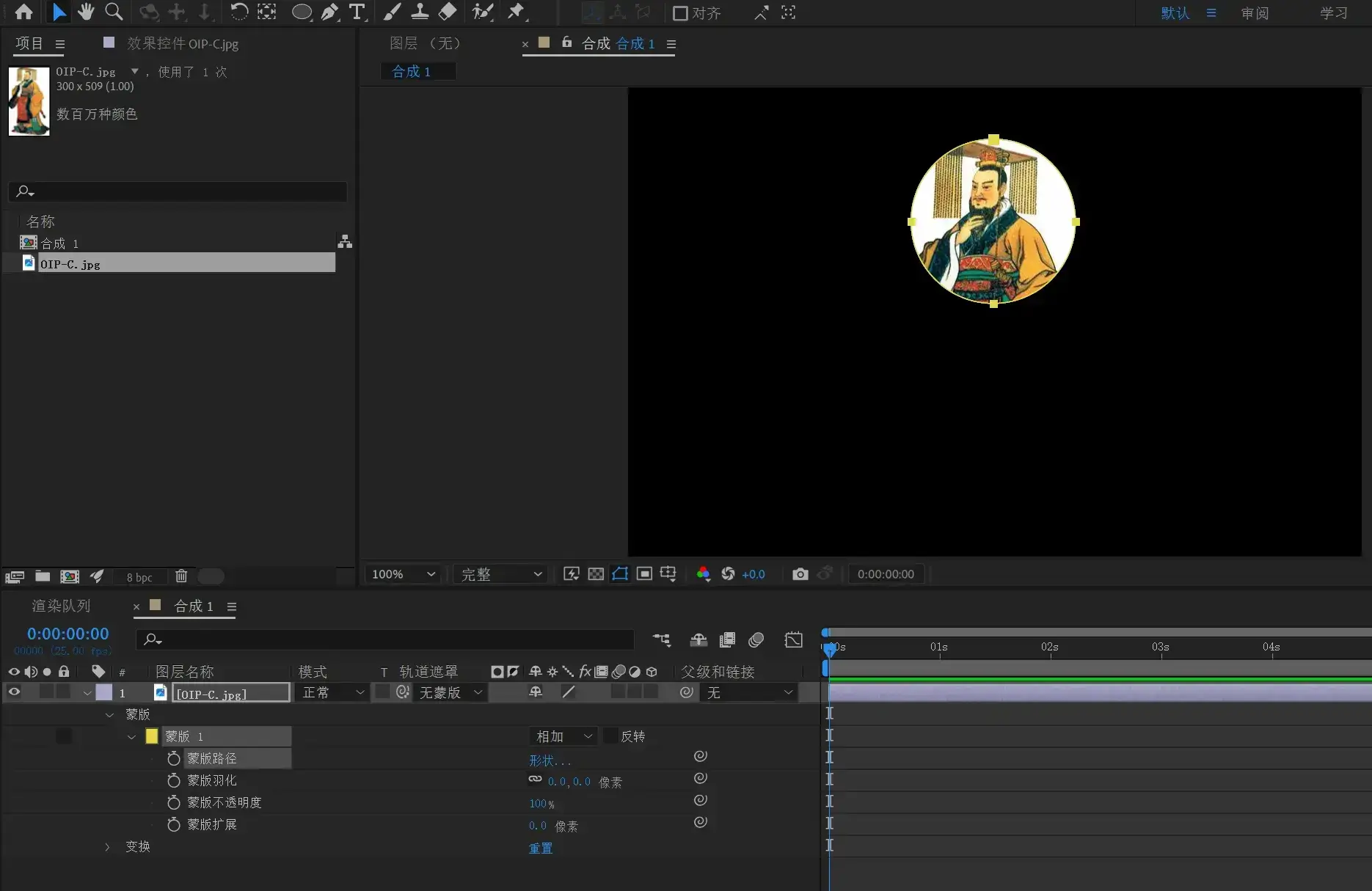
Task: Hide the OIP-C.jpg layer with eye icon
Action: 14,692
